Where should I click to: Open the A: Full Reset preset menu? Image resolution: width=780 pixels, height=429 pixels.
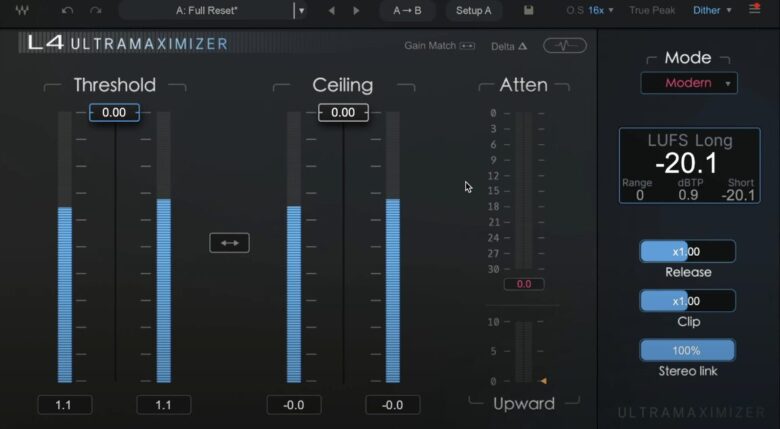click(x=212, y=10)
